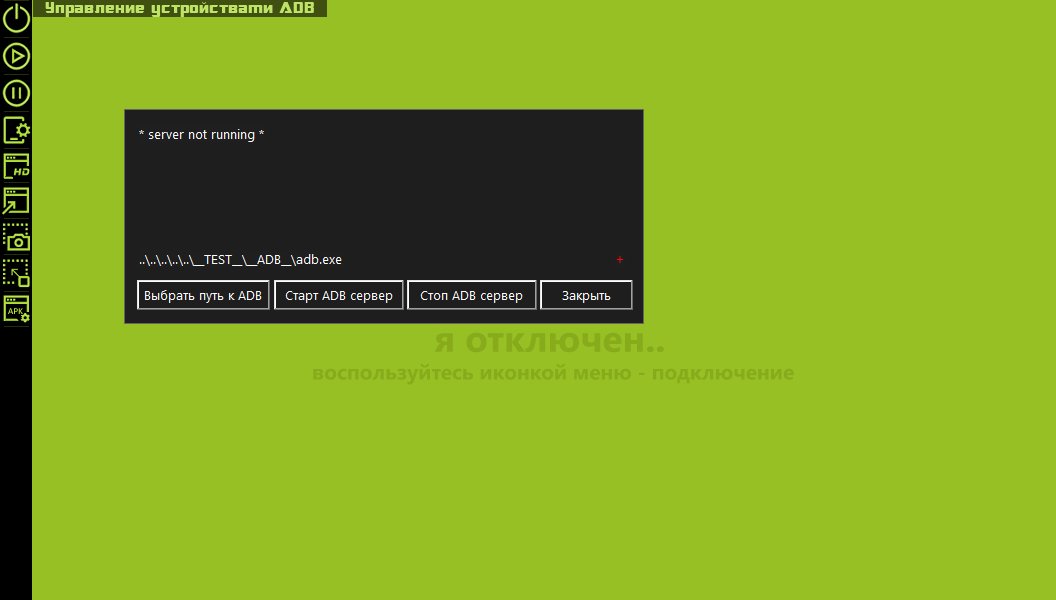This screenshot has width=1056, height=600.
Task: Open the APK settings icon
Action: tap(16, 308)
